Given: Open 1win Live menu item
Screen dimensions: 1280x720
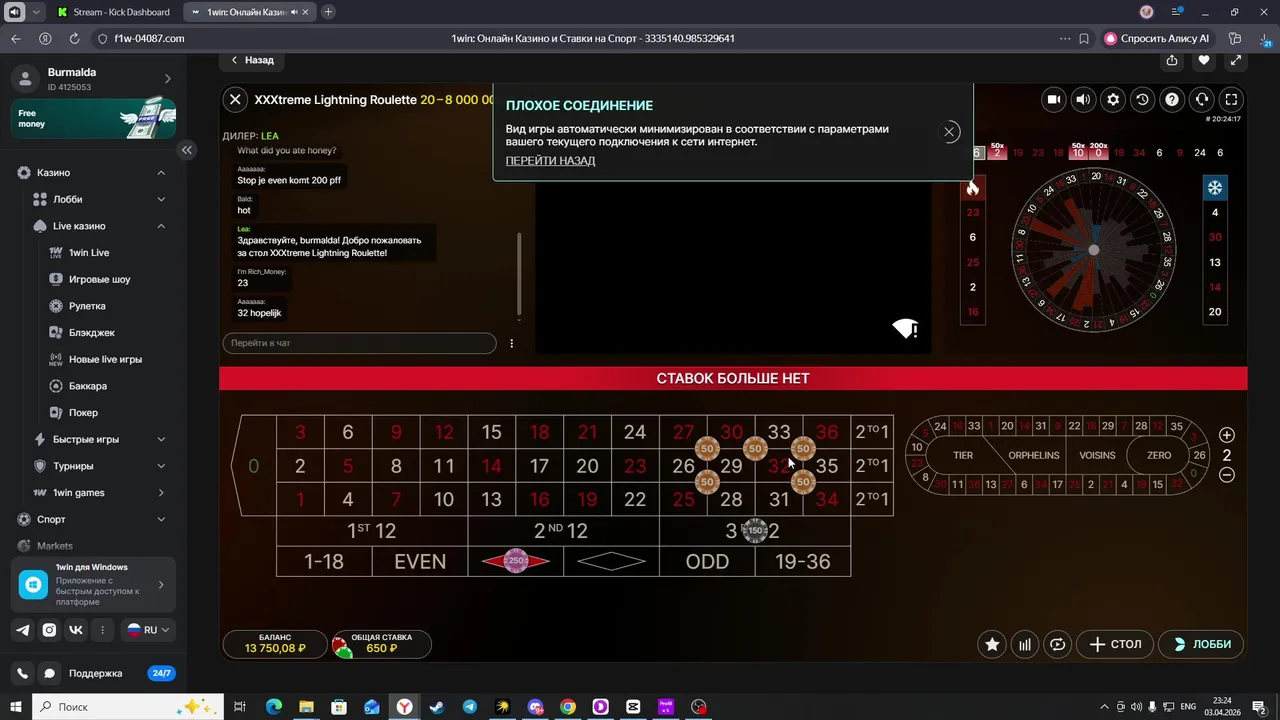Looking at the screenshot, I should click(x=89, y=253).
